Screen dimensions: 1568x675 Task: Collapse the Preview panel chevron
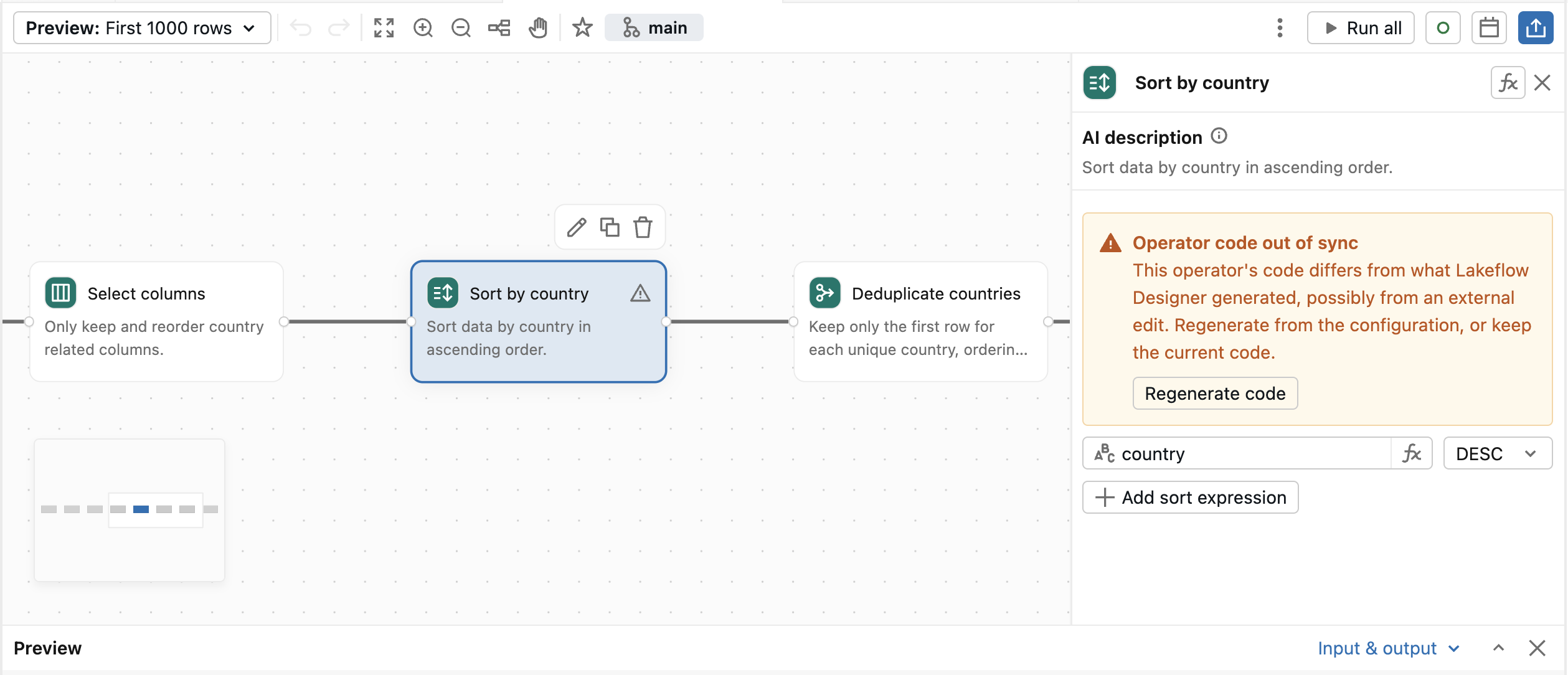pyautogui.click(x=1499, y=648)
